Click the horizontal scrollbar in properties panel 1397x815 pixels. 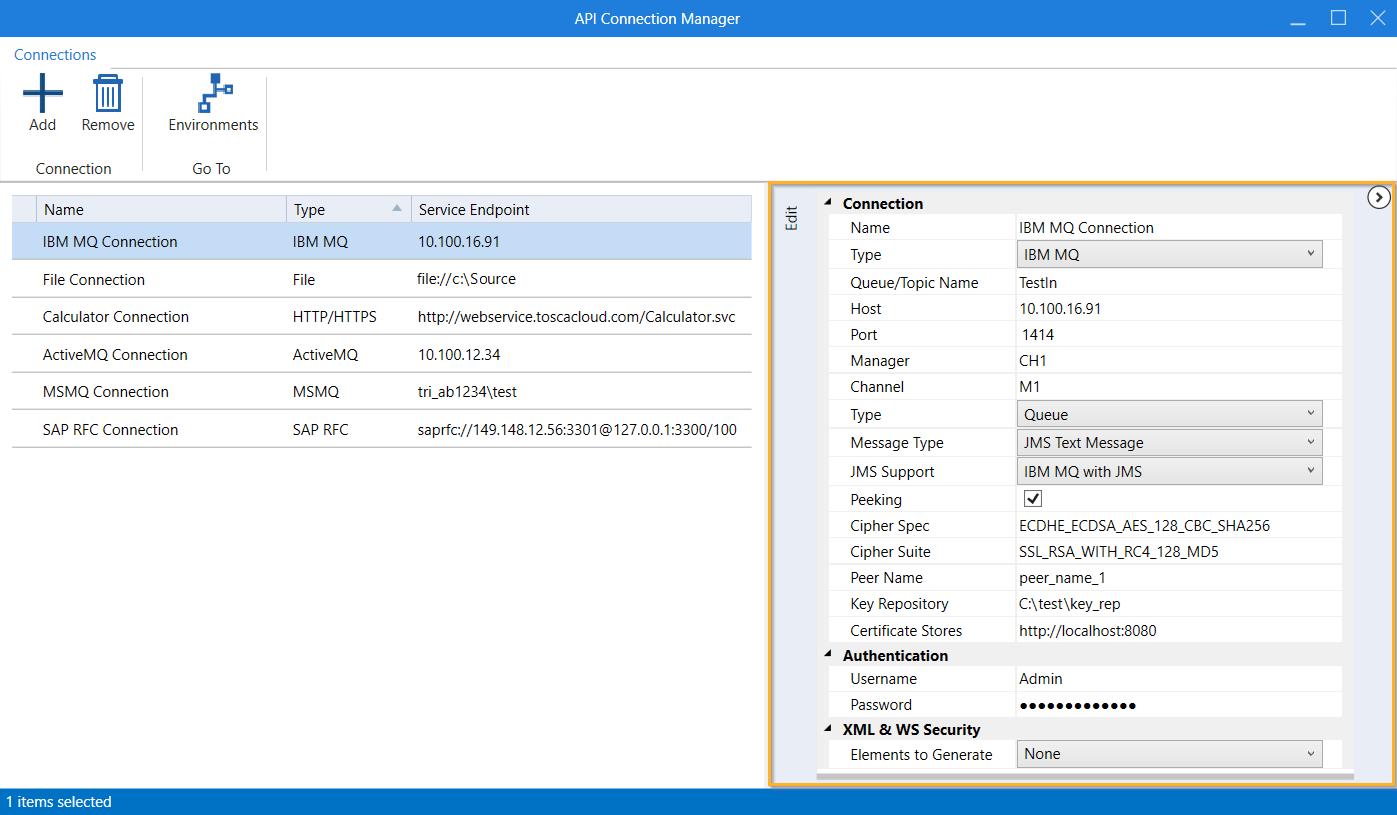(x=1084, y=775)
